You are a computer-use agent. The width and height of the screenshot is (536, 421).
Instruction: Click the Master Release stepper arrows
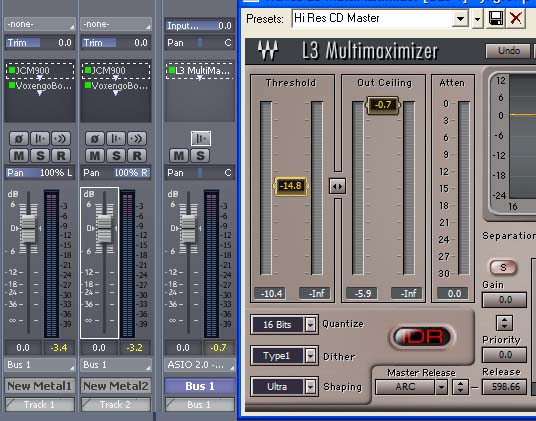point(460,387)
